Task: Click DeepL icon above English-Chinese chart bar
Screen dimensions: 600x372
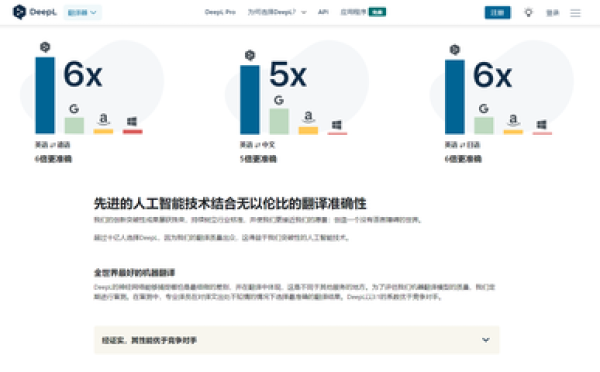Action: pos(250,55)
